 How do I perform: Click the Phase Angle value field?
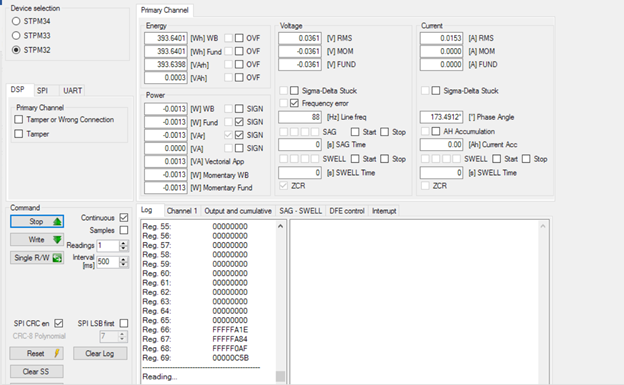click(x=441, y=117)
